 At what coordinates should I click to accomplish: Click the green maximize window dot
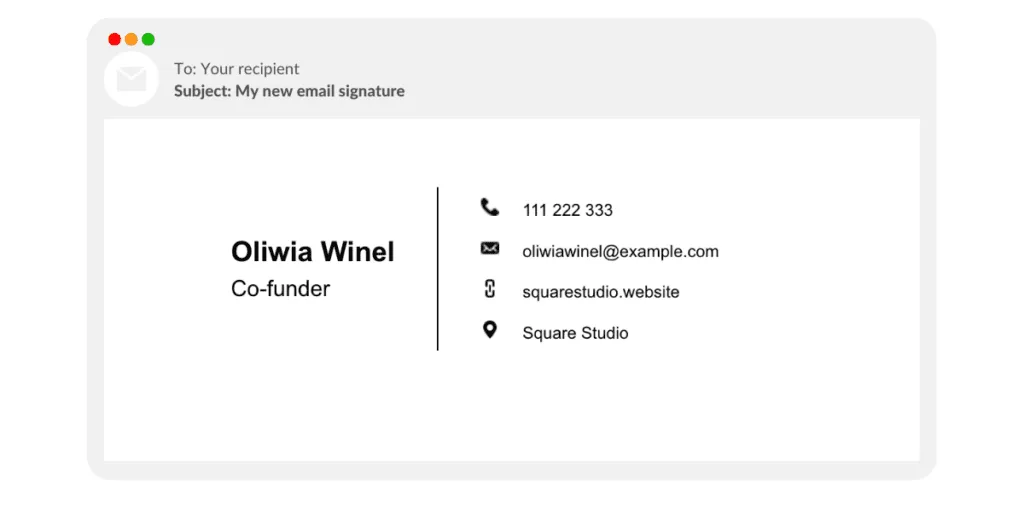click(148, 39)
